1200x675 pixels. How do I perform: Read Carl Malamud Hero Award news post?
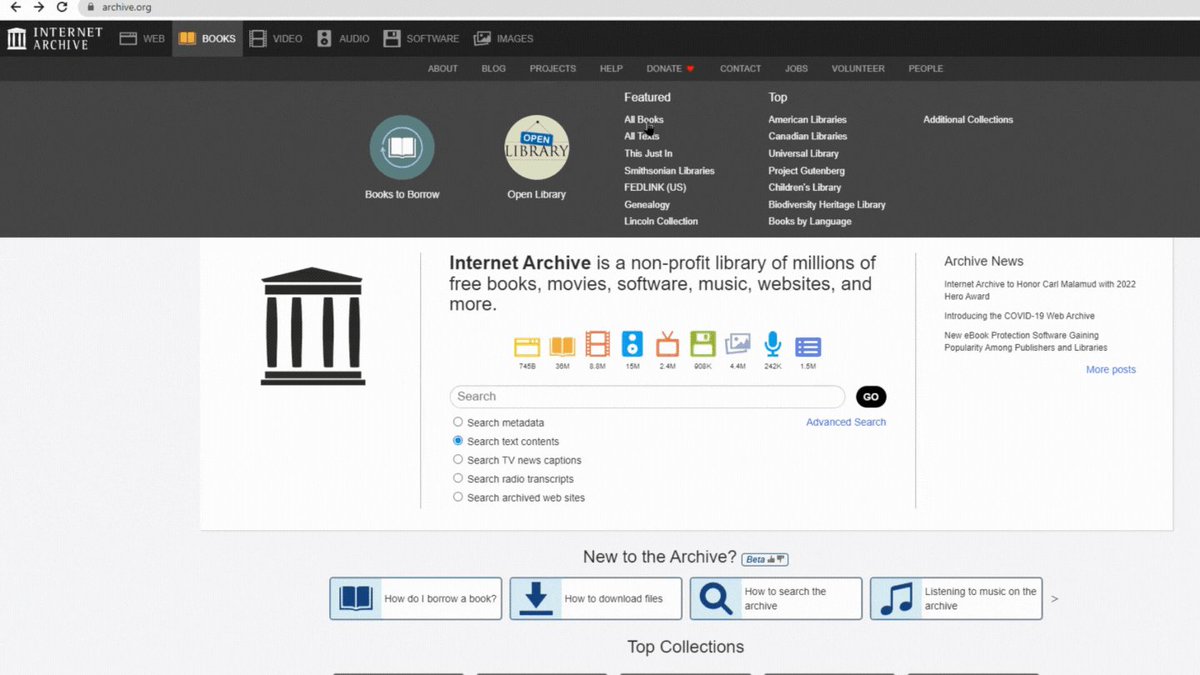point(1040,290)
